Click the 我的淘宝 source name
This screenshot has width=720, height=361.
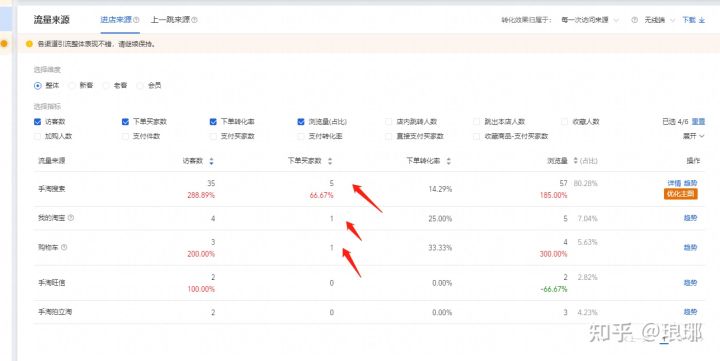(51, 218)
